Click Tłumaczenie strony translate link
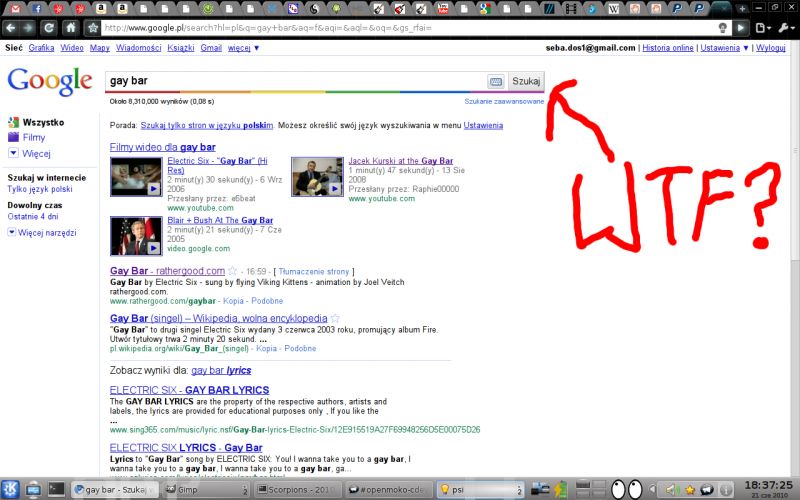This screenshot has height=500, width=800. (314, 272)
